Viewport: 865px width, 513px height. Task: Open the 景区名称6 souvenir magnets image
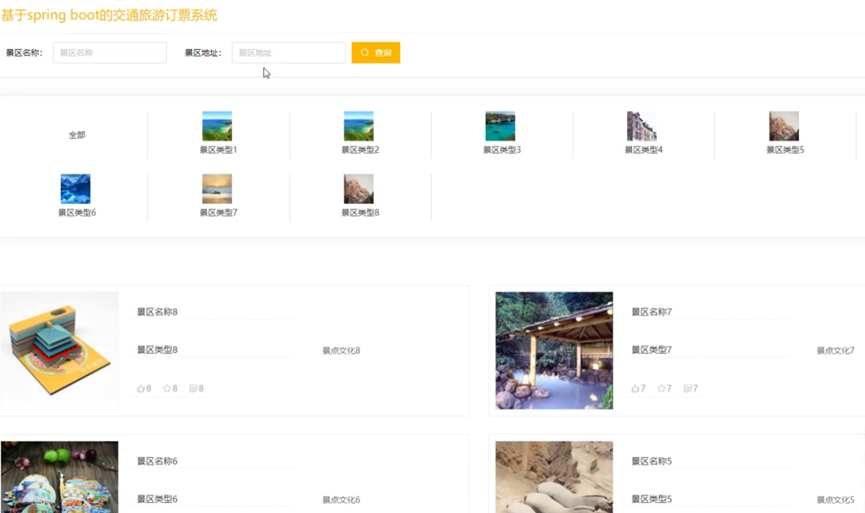pyautogui.click(x=60, y=477)
